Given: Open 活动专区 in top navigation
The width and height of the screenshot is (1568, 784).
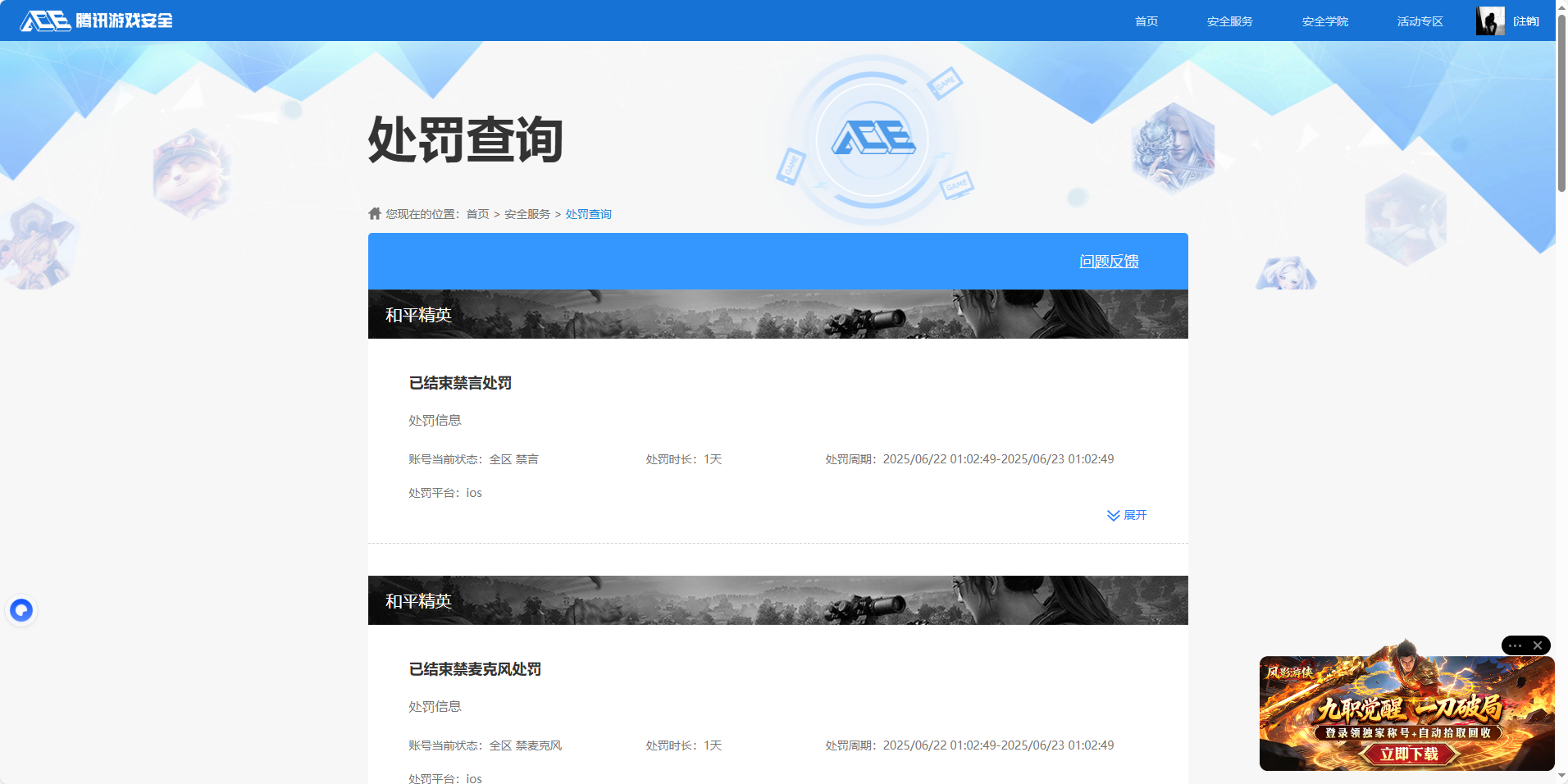Looking at the screenshot, I should [x=1420, y=21].
